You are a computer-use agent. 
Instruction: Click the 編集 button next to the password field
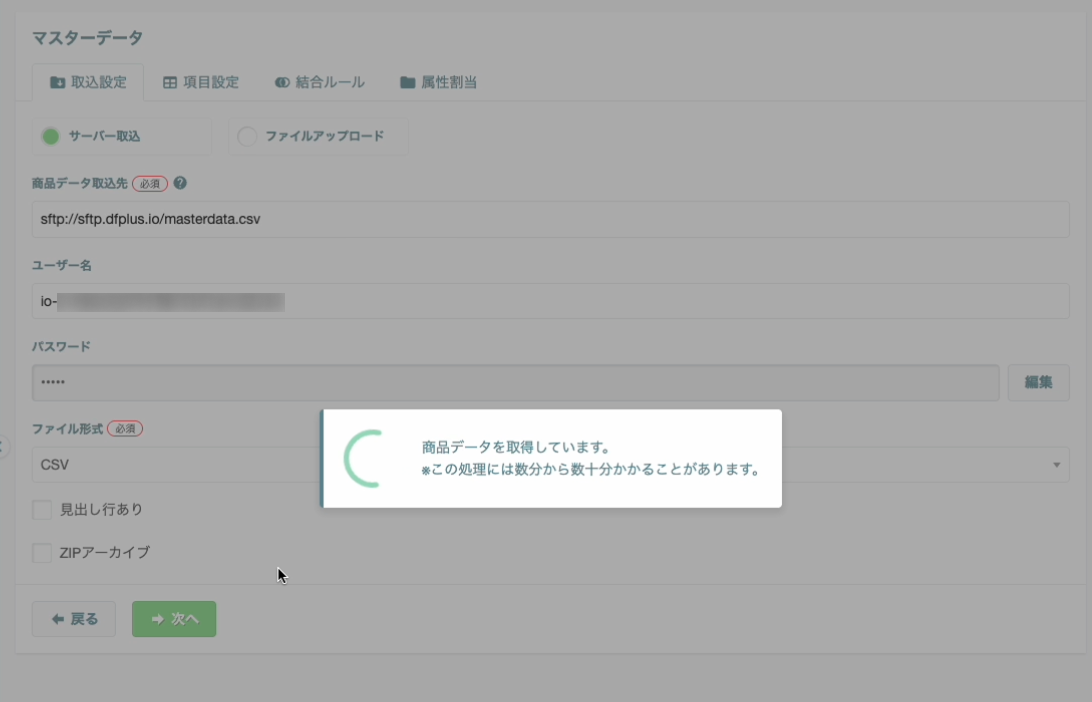(x=1038, y=382)
